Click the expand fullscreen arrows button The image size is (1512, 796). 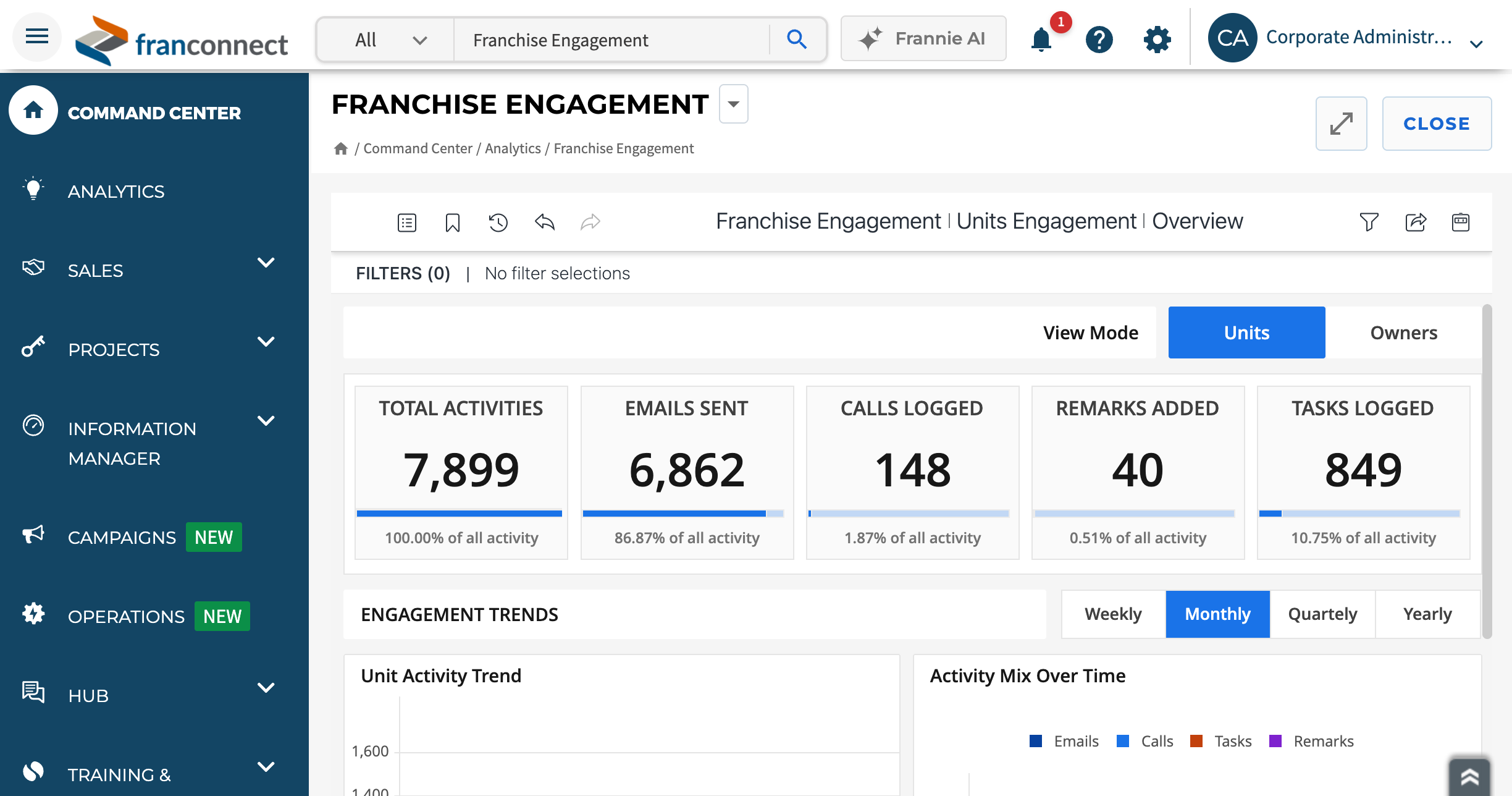point(1341,124)
